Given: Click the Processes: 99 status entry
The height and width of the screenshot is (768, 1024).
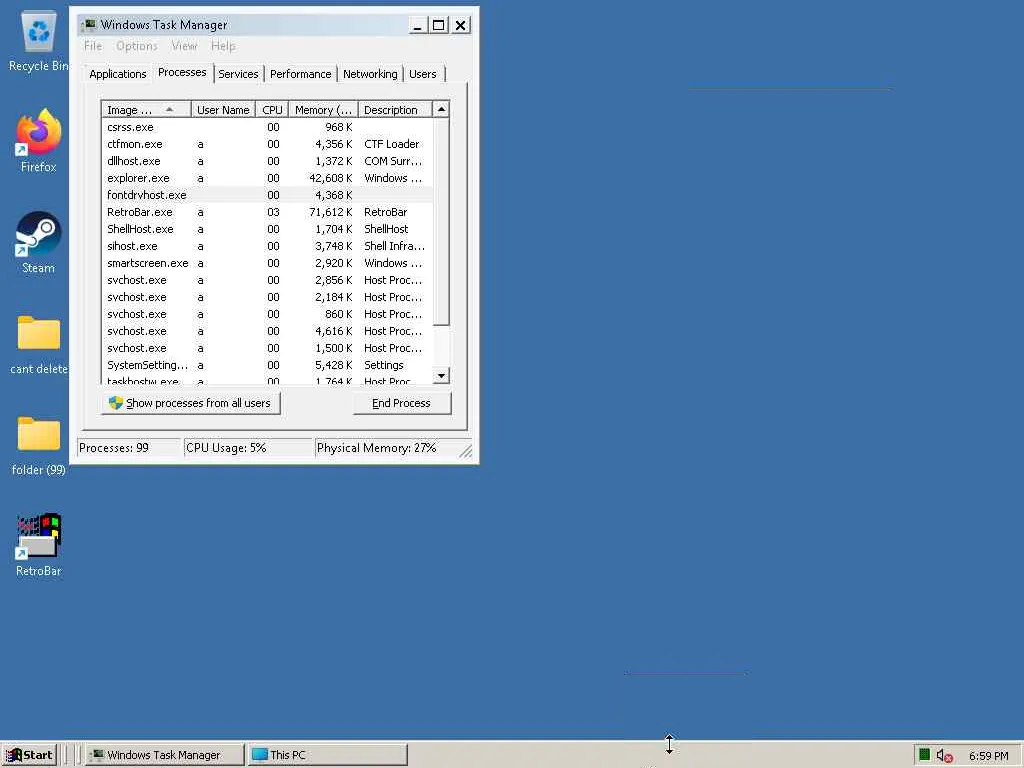Looking at the screenshot, I should [129, 448].
